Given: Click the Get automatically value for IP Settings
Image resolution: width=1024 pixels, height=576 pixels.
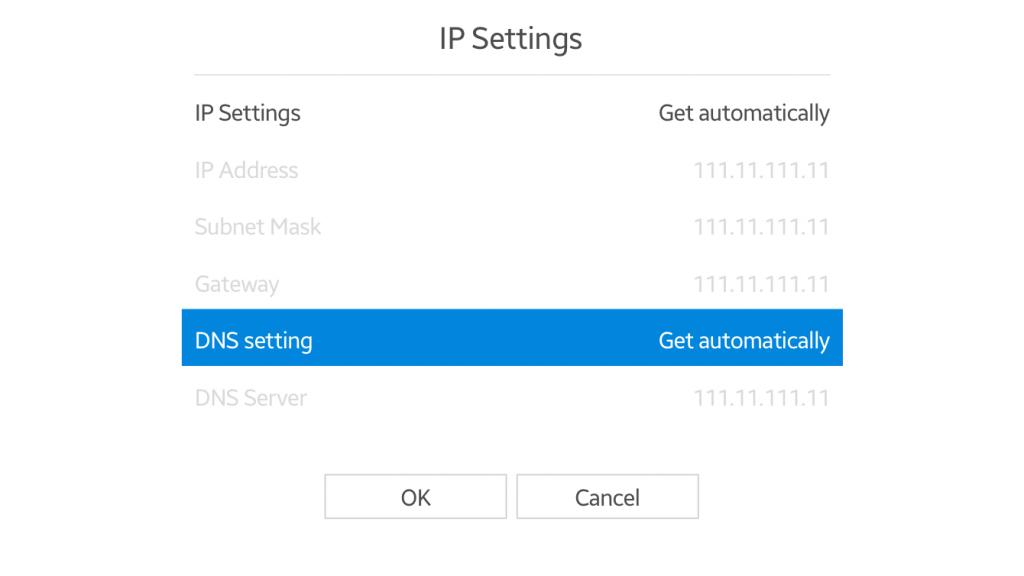Looking at the screenshot, I should (x=744, y=113).
